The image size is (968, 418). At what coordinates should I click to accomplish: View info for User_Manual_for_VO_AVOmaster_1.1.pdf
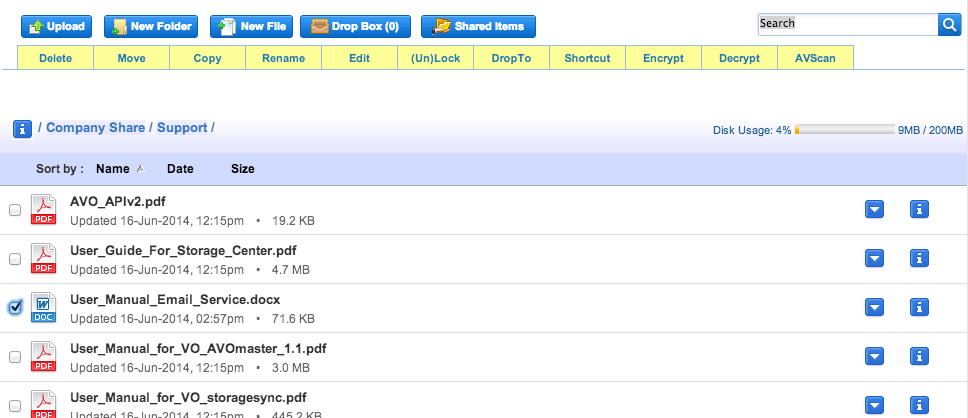coord(920,356)
